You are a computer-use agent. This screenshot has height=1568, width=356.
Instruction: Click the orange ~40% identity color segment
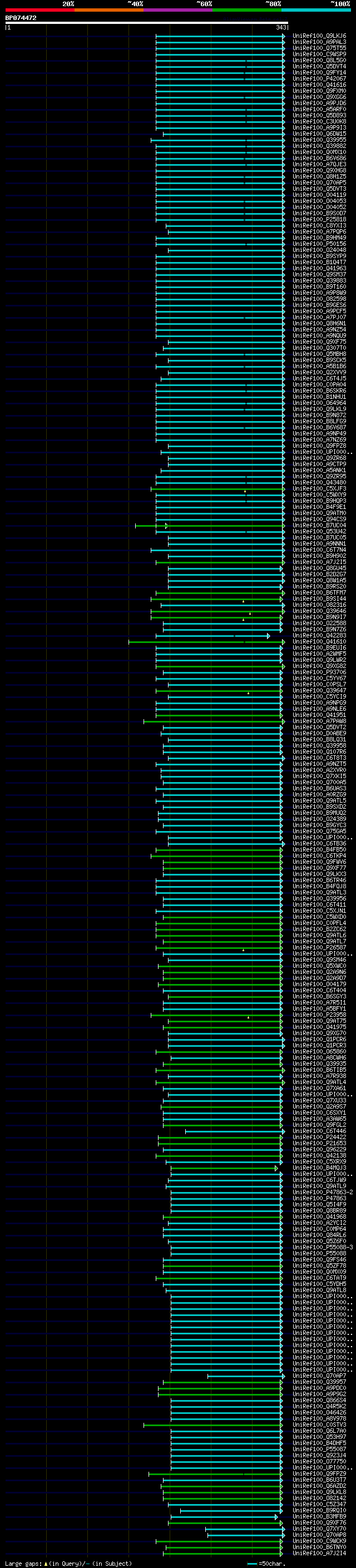pyautogui.click(x=109, y=10)
